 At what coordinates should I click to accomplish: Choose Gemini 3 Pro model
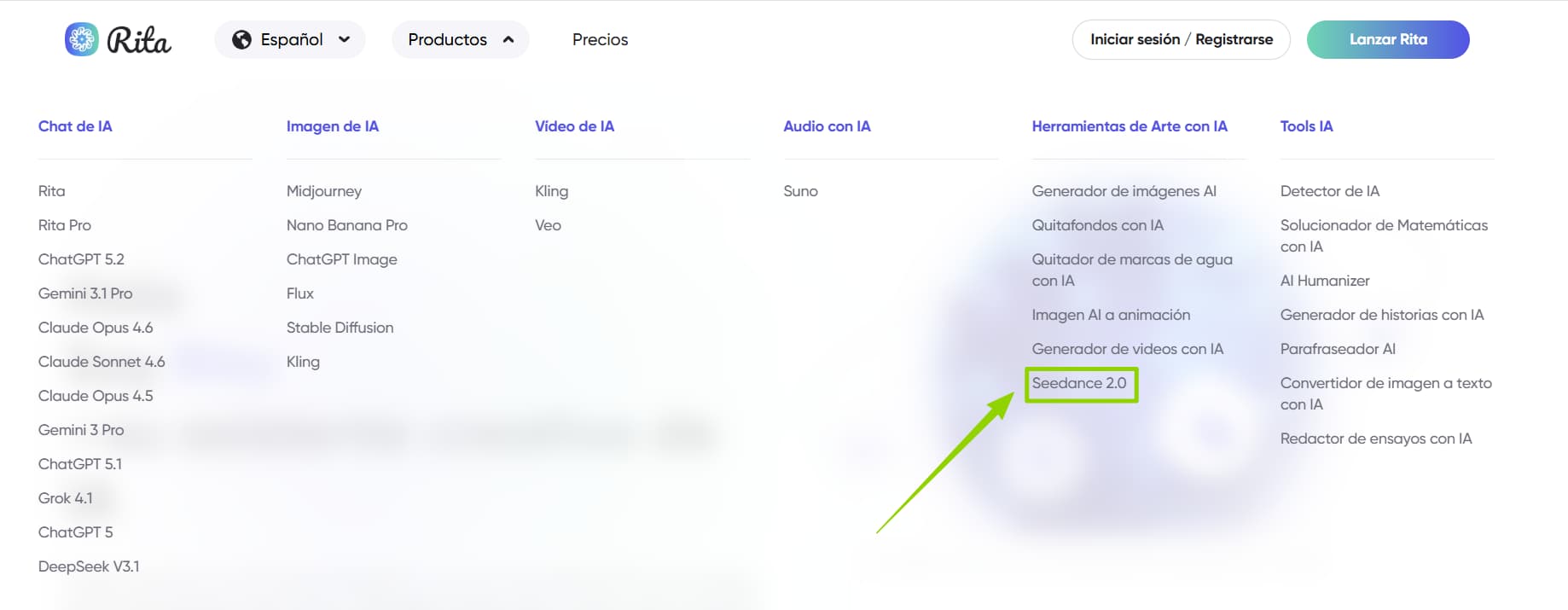point(81,430)
